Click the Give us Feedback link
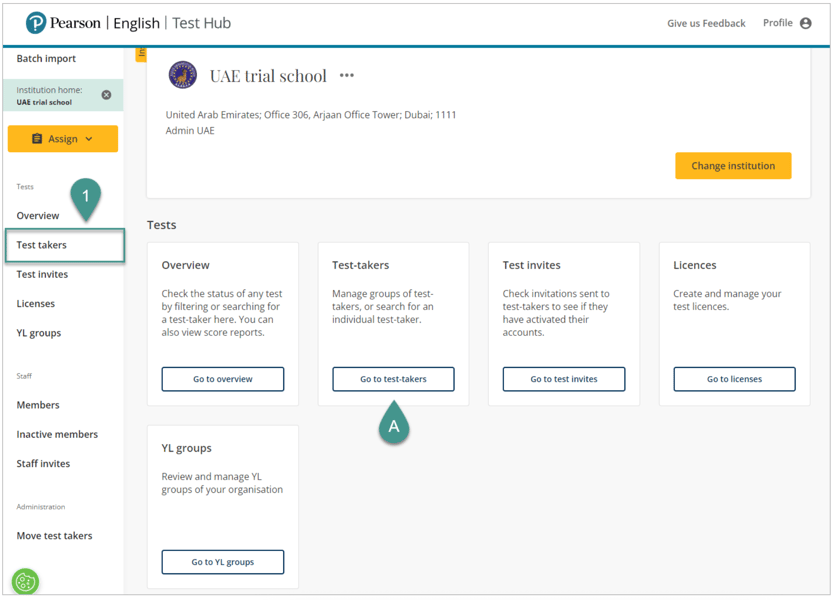832x600 pixels. 706,23
